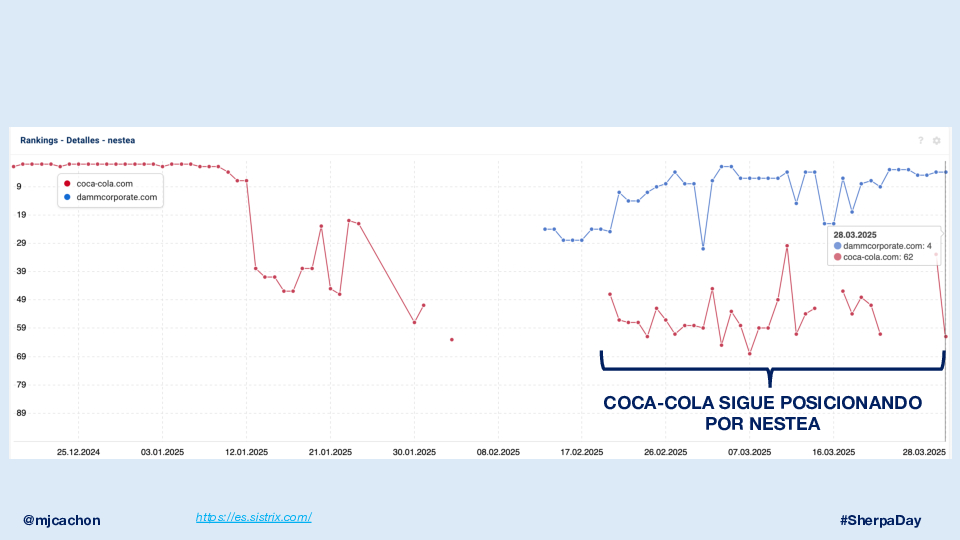This screenshot has height=540, width=960.
Task: Click the help question mark icon
Action: coord(920,141)
